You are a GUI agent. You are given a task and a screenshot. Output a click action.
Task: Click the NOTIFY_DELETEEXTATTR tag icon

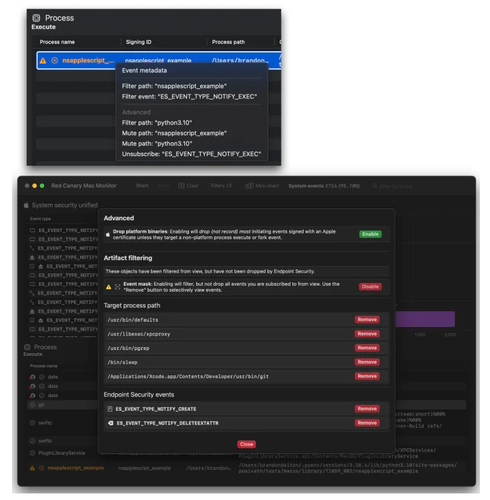pos(110,423)
